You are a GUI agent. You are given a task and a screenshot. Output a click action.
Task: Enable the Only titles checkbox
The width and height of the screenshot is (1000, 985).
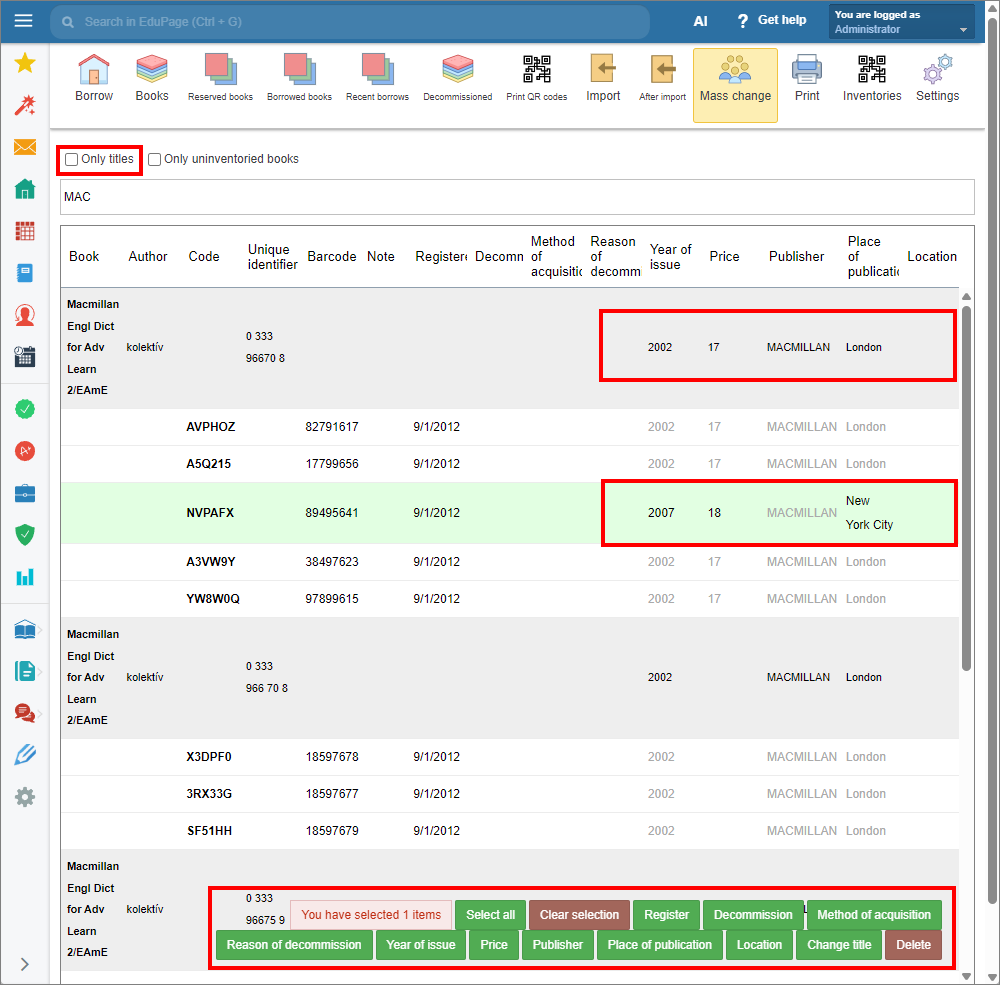pyautogui.click(x=72, y=160)
